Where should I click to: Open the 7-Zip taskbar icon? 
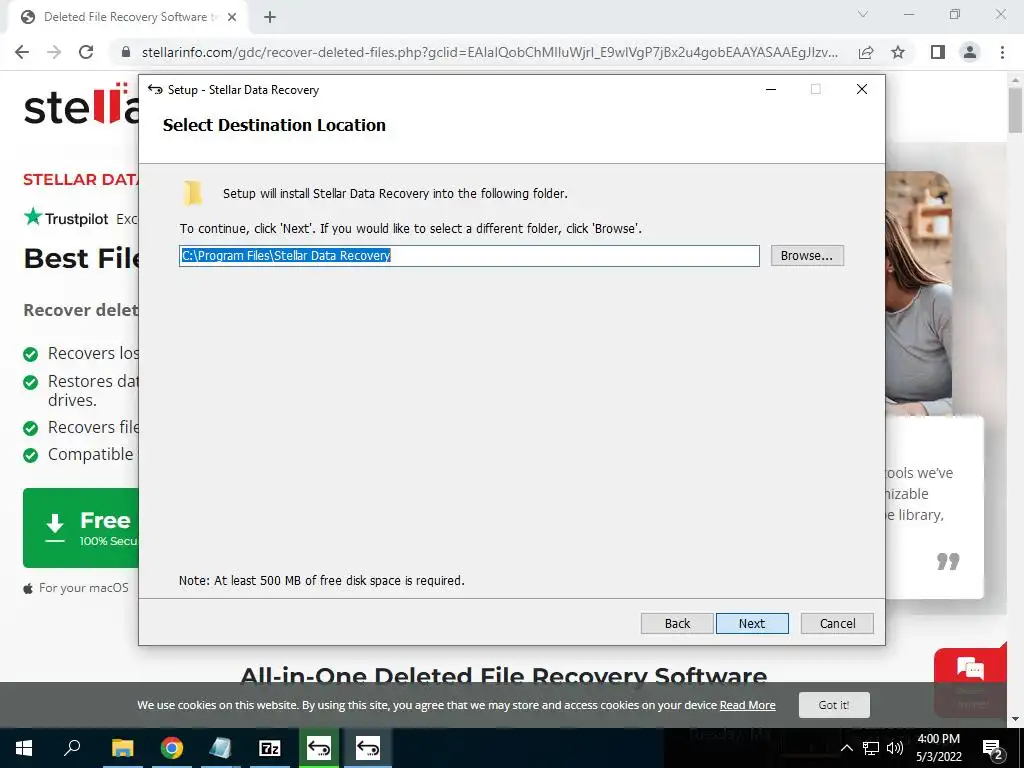tap(270, 748)
